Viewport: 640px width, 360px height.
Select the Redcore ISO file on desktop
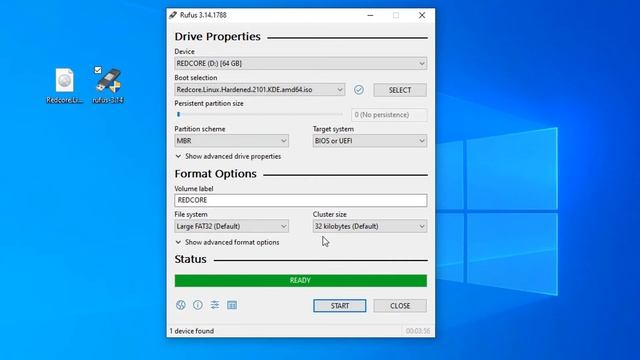click(x=64, y=86)
